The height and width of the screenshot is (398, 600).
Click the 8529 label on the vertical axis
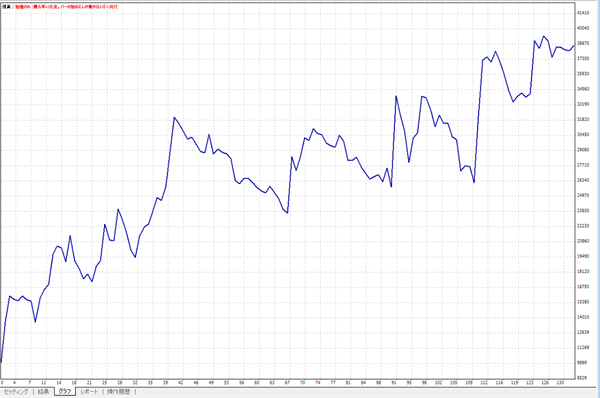[x=582, y=378]
